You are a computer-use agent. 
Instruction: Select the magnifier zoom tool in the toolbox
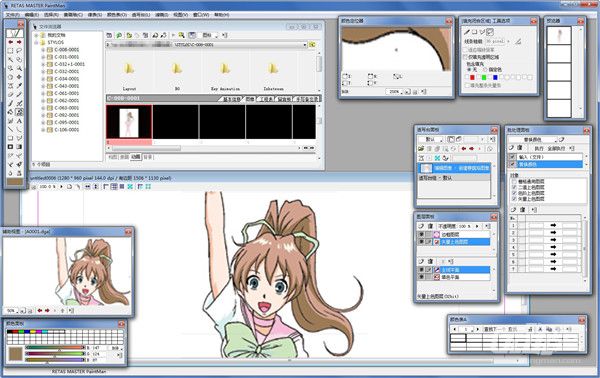(19, 68)
